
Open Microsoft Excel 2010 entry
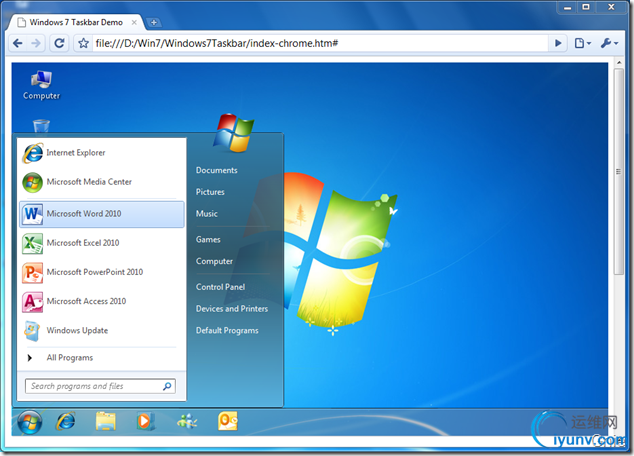[x=83, y=243]
